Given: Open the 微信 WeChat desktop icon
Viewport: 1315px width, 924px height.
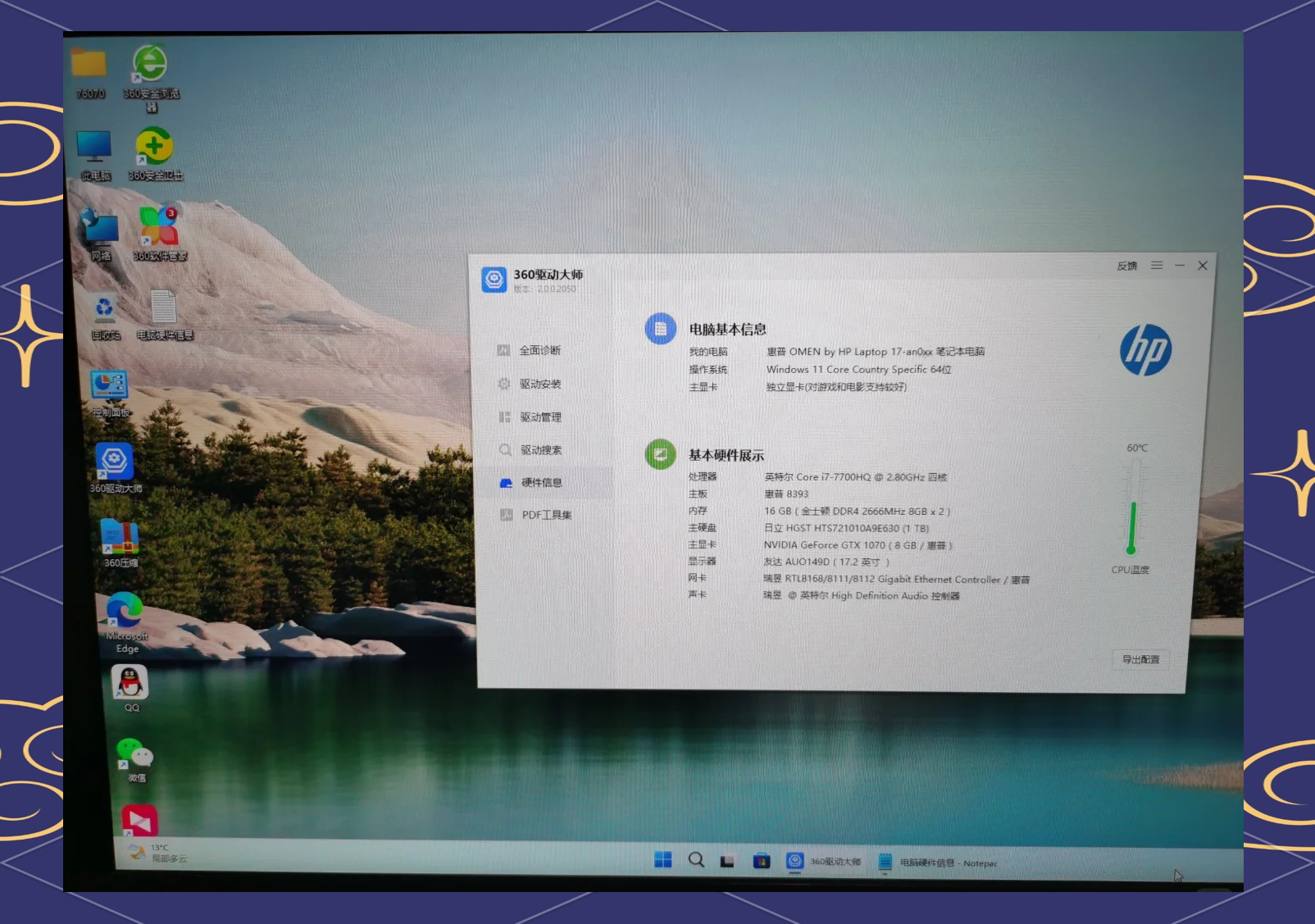Looking at the screenshot, I should click(135, 755).
